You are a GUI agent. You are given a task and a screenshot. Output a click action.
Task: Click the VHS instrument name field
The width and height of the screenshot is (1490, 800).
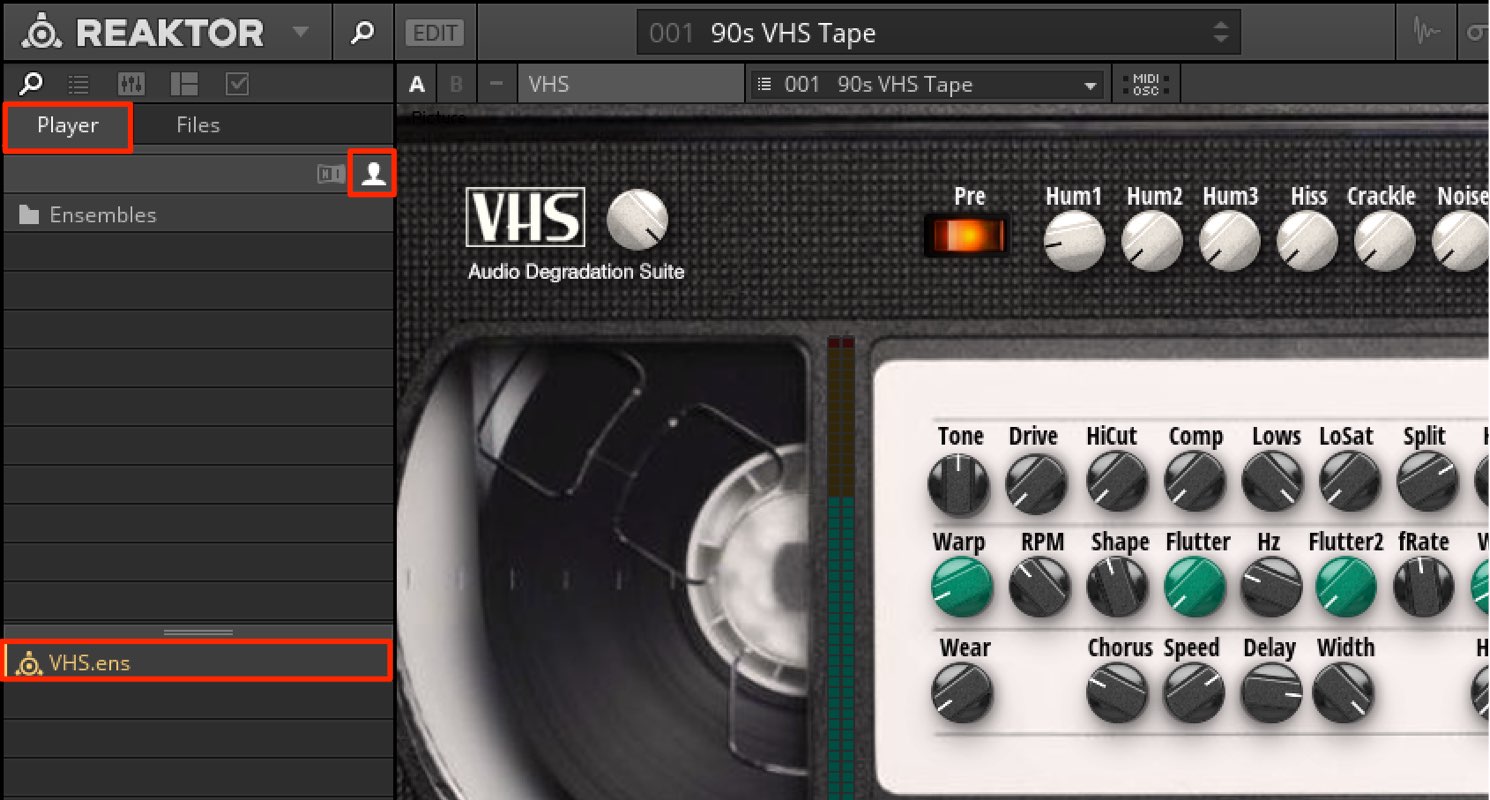coord(631,85)
